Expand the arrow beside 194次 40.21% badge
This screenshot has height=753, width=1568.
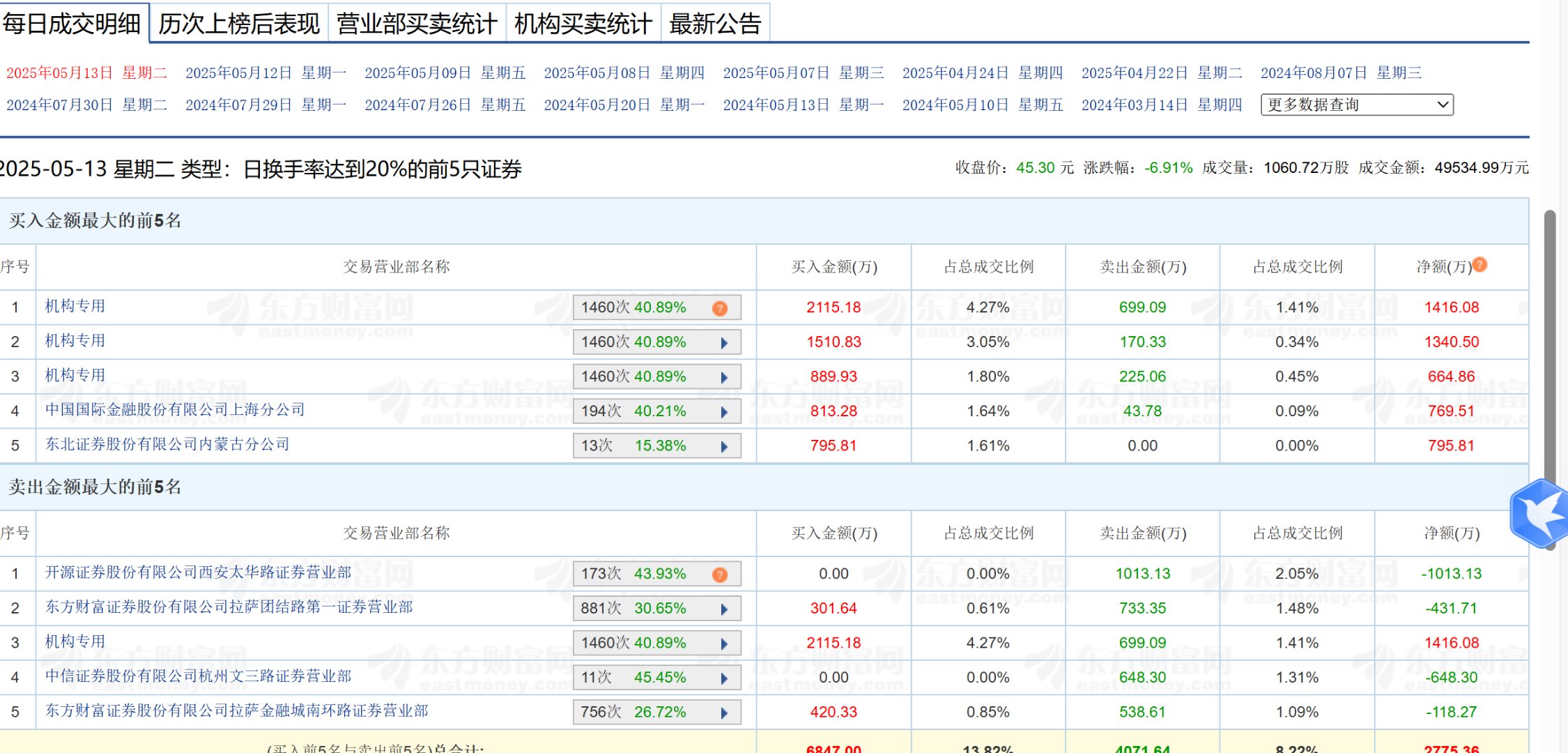[x=725, y=411]
